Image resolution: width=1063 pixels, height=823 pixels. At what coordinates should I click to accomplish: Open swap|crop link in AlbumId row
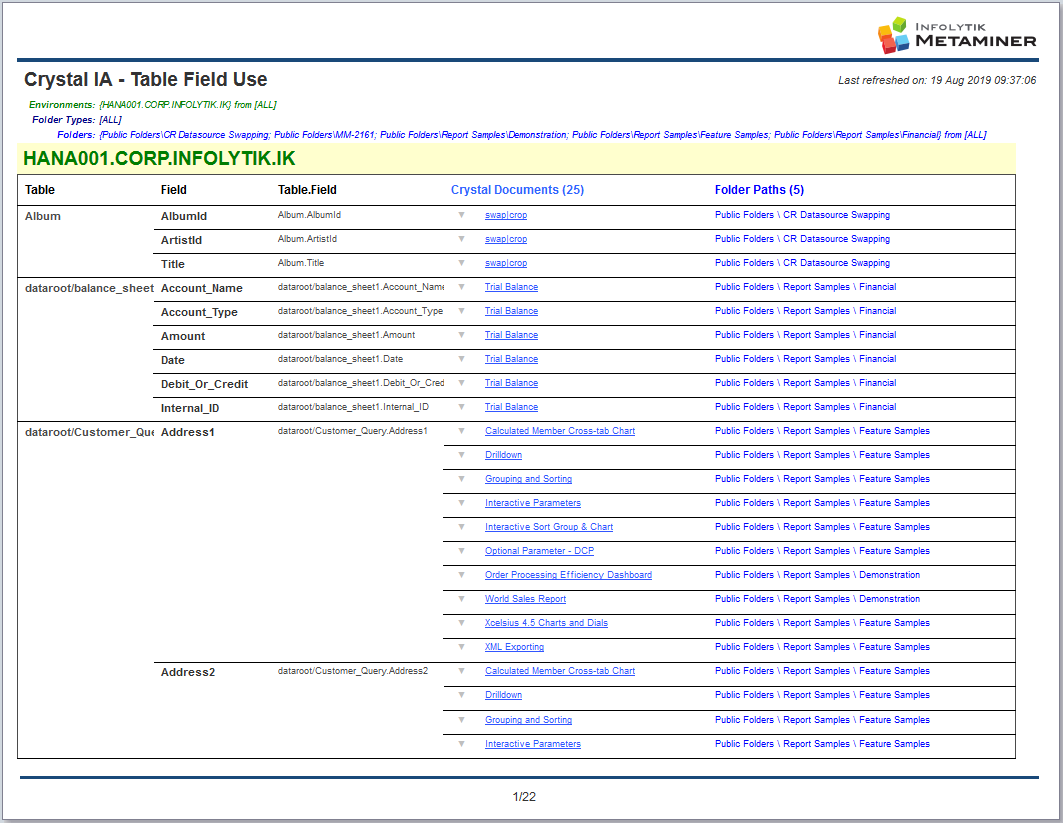click(x=506, y=215)
